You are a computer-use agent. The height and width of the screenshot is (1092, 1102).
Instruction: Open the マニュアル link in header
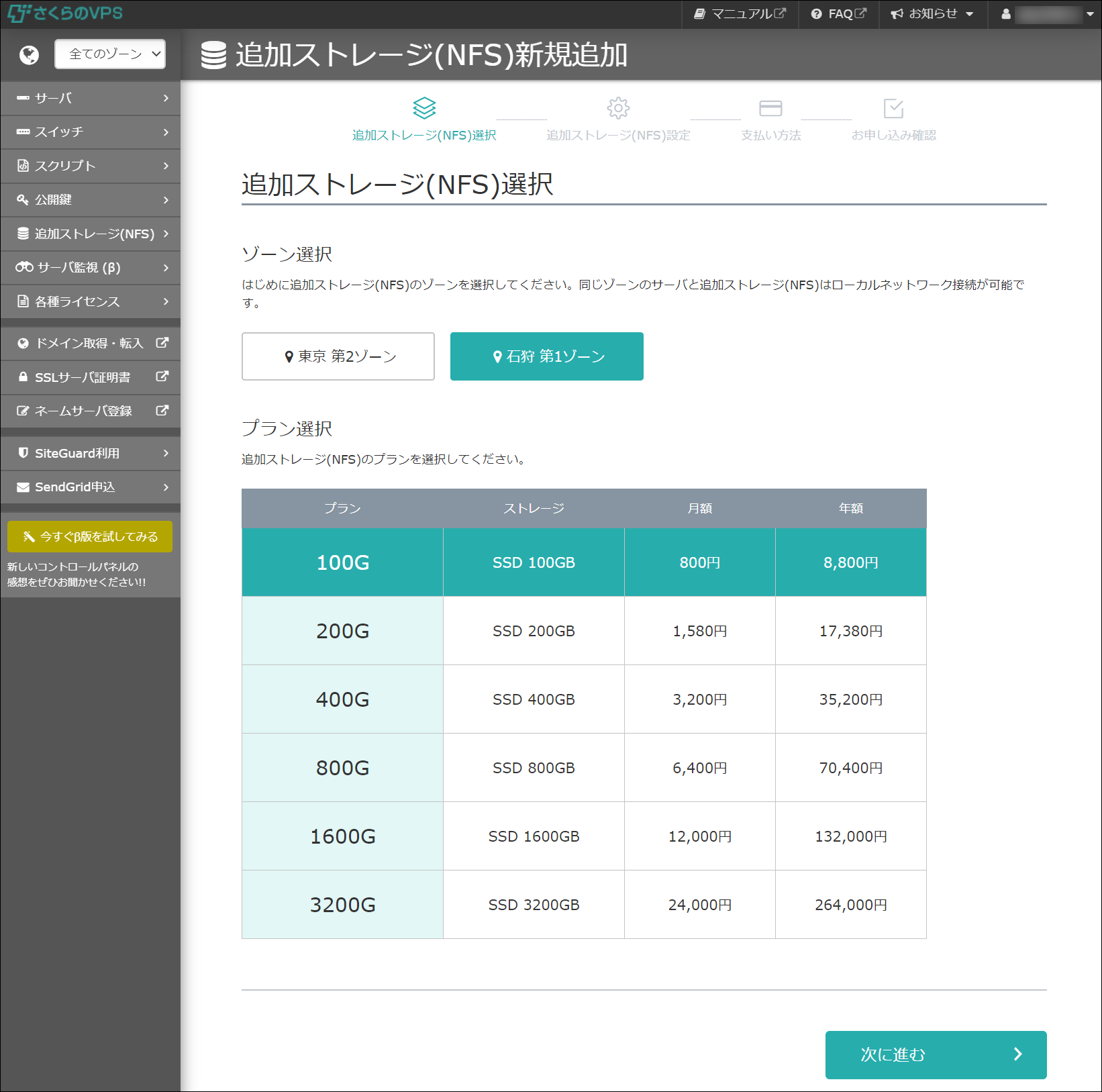740,14
